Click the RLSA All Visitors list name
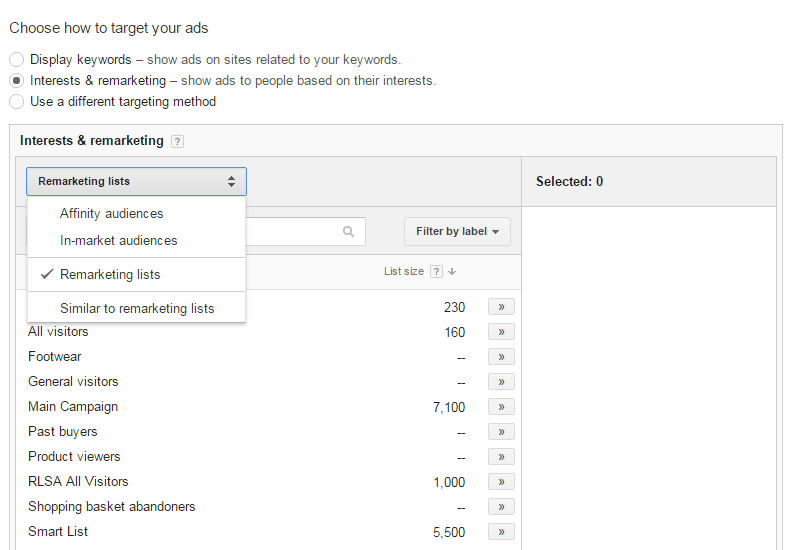Image resolution: width=789 pixels, height=550 pixels. [78, 482]
